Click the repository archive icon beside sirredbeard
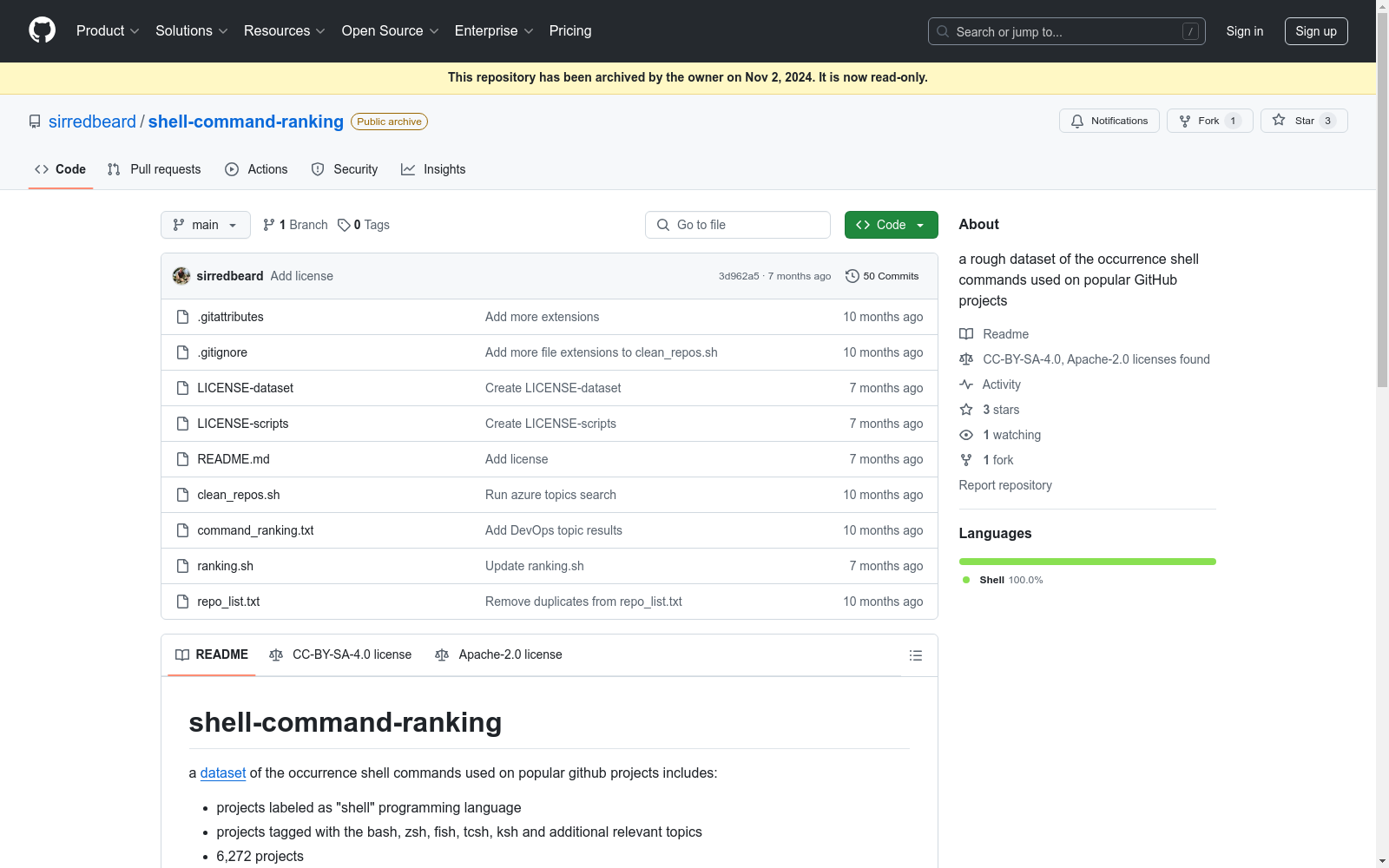 coord(35,122)
